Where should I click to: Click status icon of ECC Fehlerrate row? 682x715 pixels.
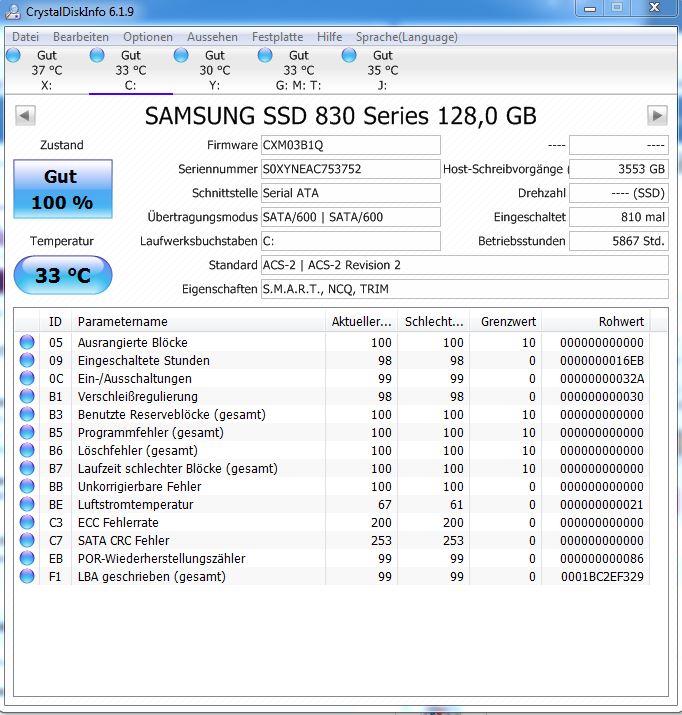[27, 522]
